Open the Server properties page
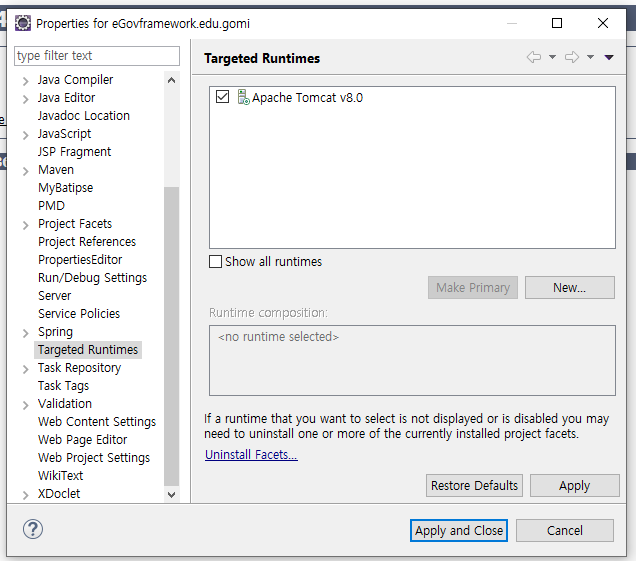 [54, 296]
